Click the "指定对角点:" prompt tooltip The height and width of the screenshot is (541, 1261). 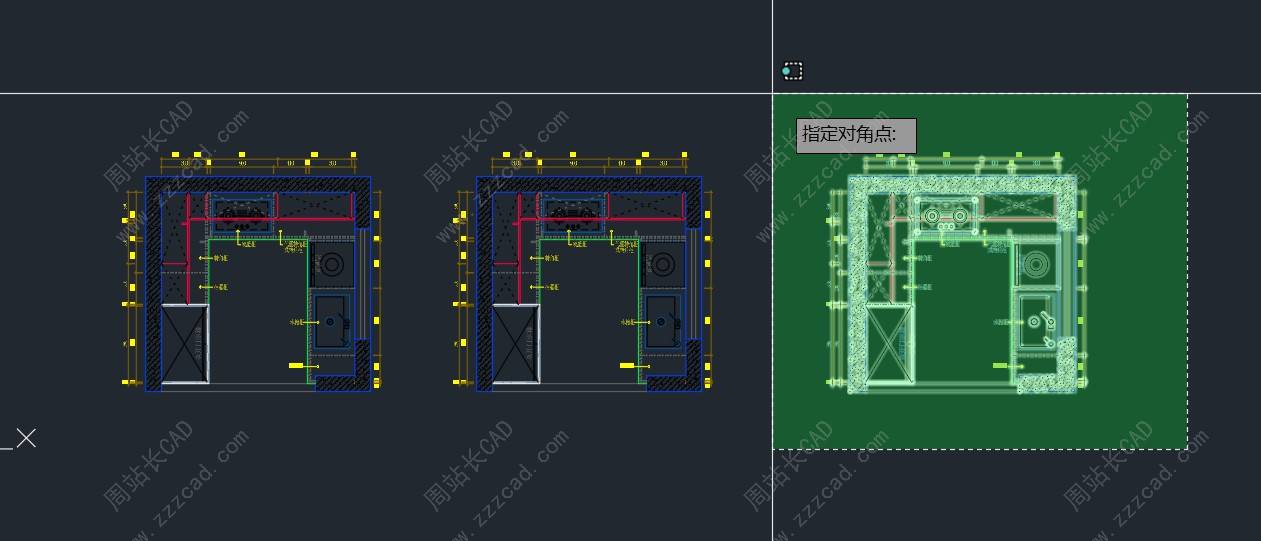pyautogui.click(x=856, y=135)
